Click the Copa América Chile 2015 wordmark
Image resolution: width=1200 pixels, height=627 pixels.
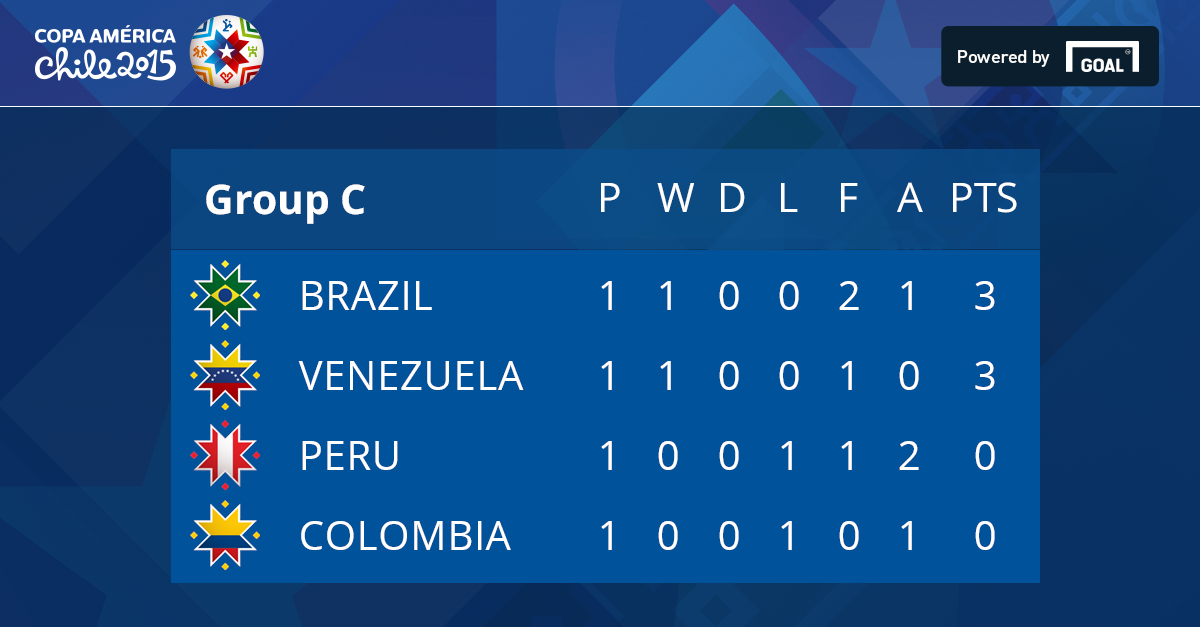[105, 53]
